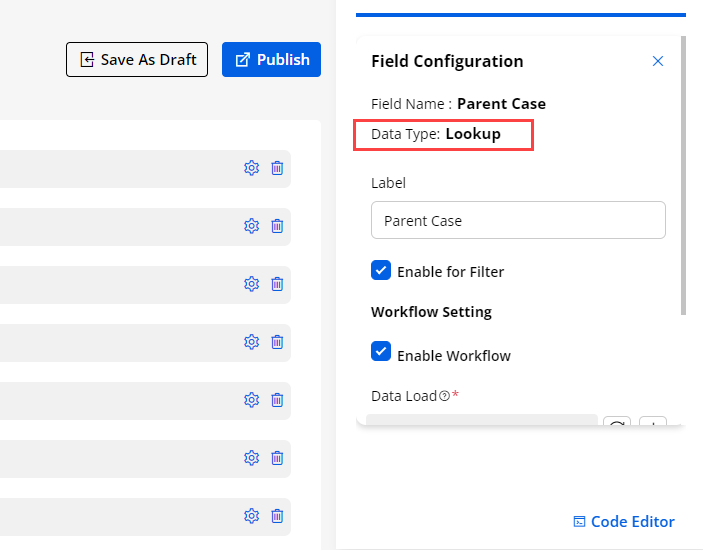Uncheck the Enable for Filter checkbox
This screenshot has height=550, width=703.
[x=381, y=270]
